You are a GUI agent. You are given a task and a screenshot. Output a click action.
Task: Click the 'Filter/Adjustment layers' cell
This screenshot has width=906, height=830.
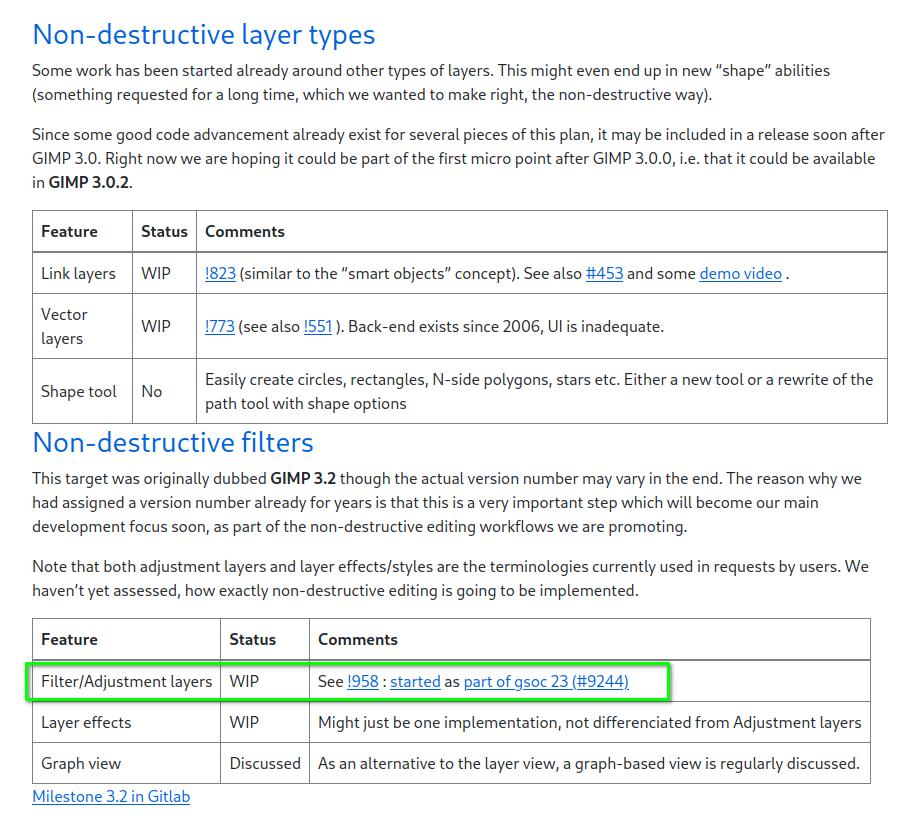(x=126, y=681)
